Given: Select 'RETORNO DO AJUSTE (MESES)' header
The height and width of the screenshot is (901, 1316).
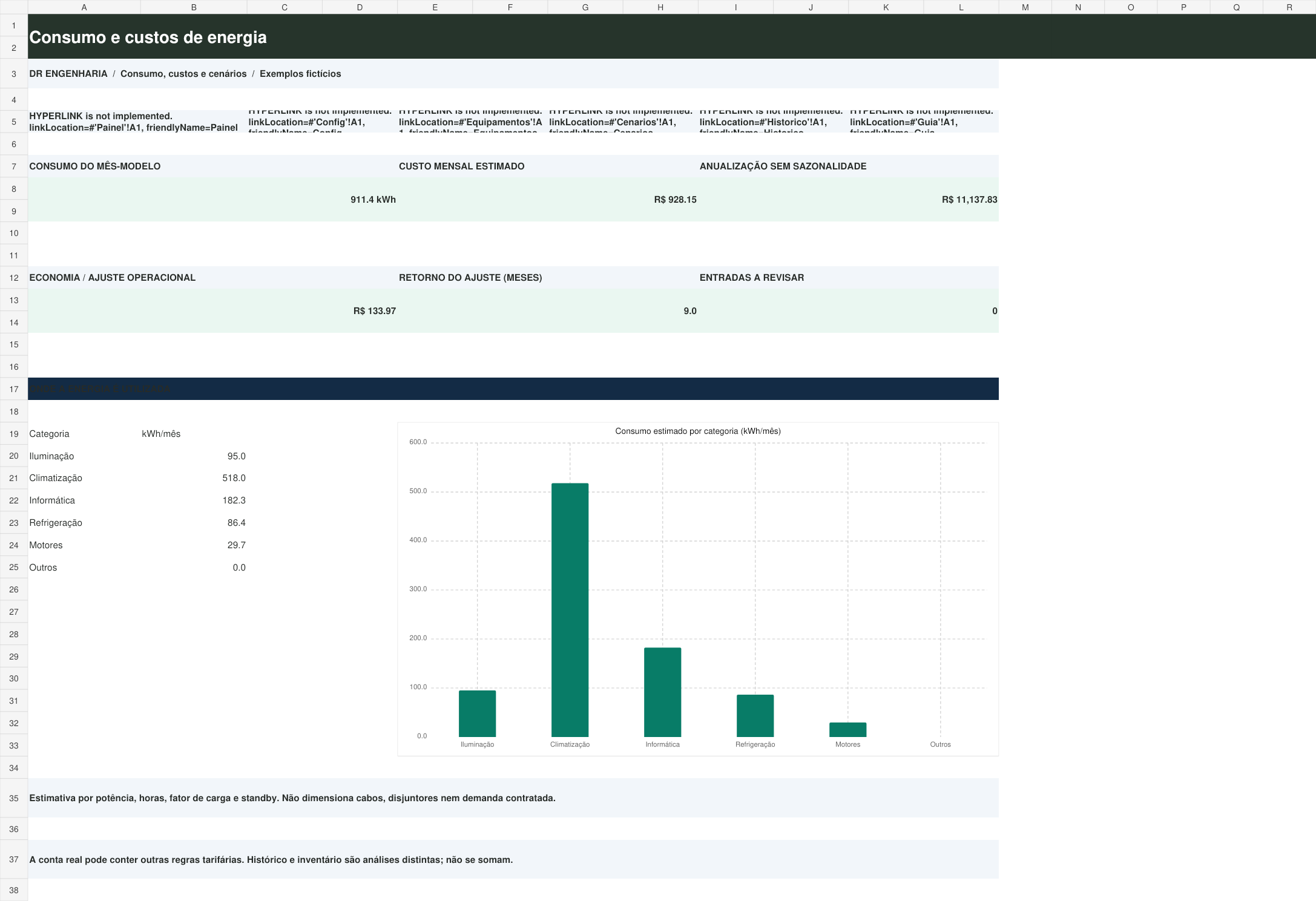Looking at the screenshot, I should tap(548, 278).
